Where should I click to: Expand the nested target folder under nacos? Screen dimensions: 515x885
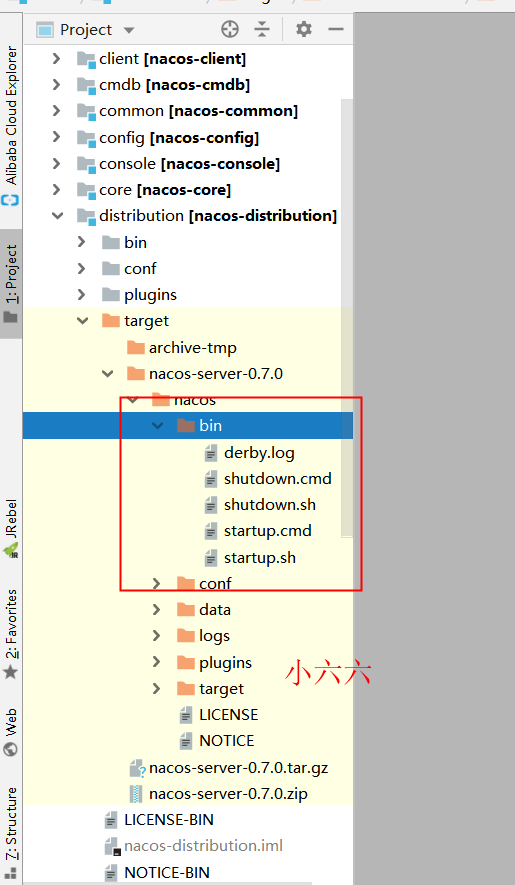pyautogui.click(x=156, y=689)
